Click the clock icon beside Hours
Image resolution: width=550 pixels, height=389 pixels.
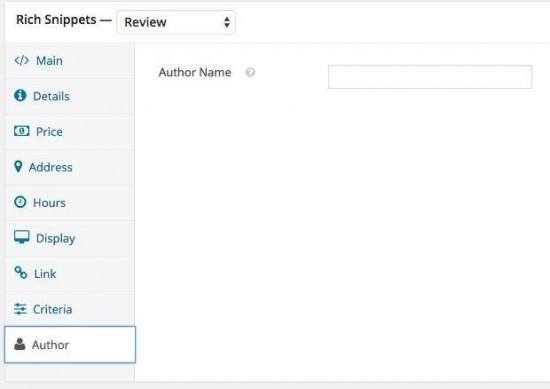(20, 202)
